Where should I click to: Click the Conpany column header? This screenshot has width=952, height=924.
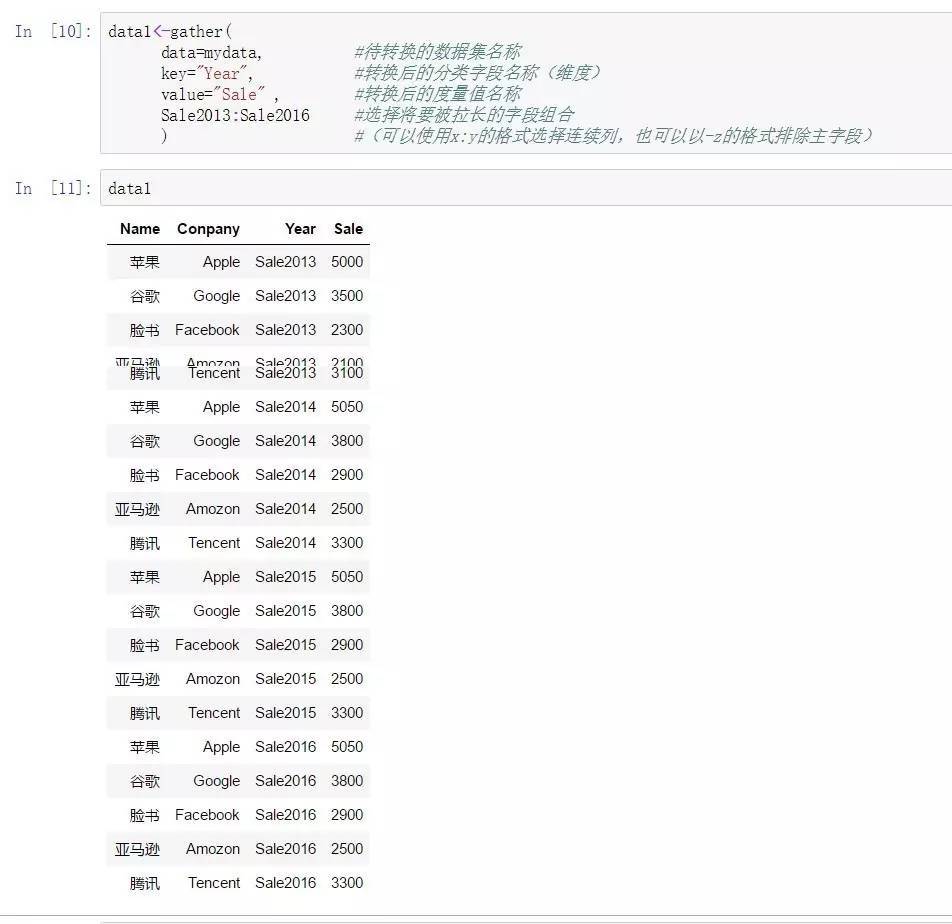click(x=207, y=229)
